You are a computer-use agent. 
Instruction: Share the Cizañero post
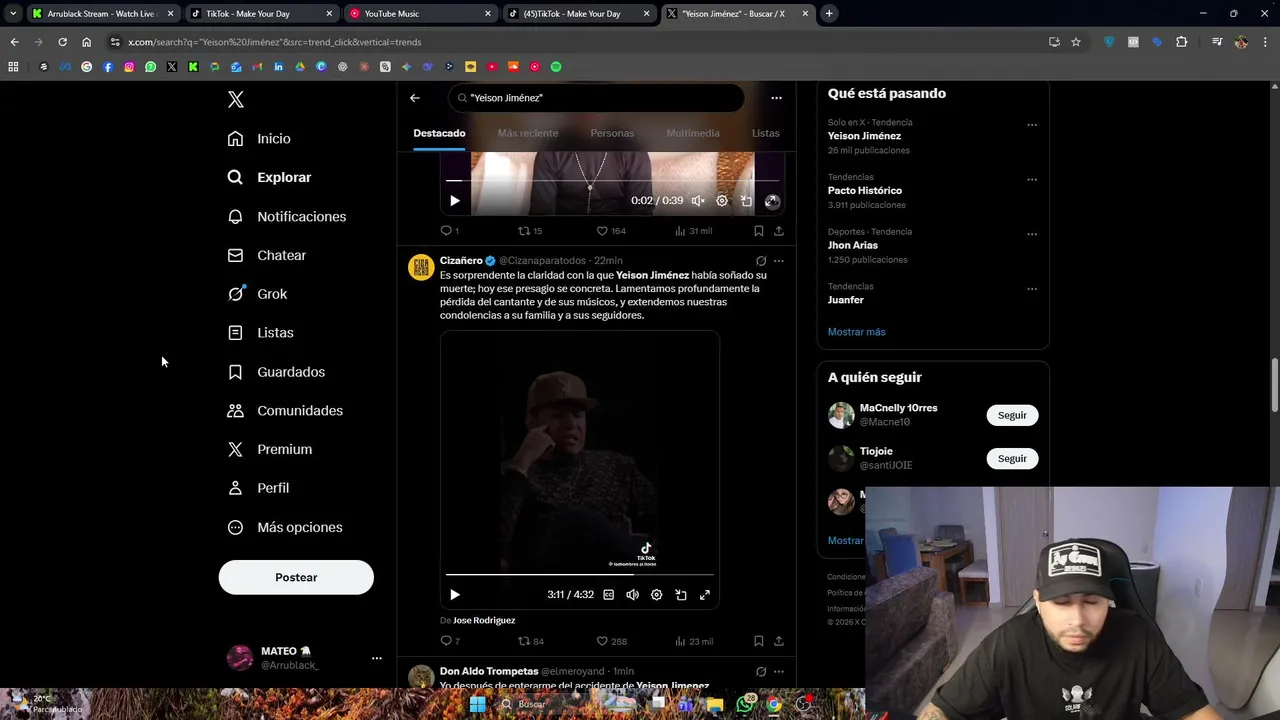[779, 641]
